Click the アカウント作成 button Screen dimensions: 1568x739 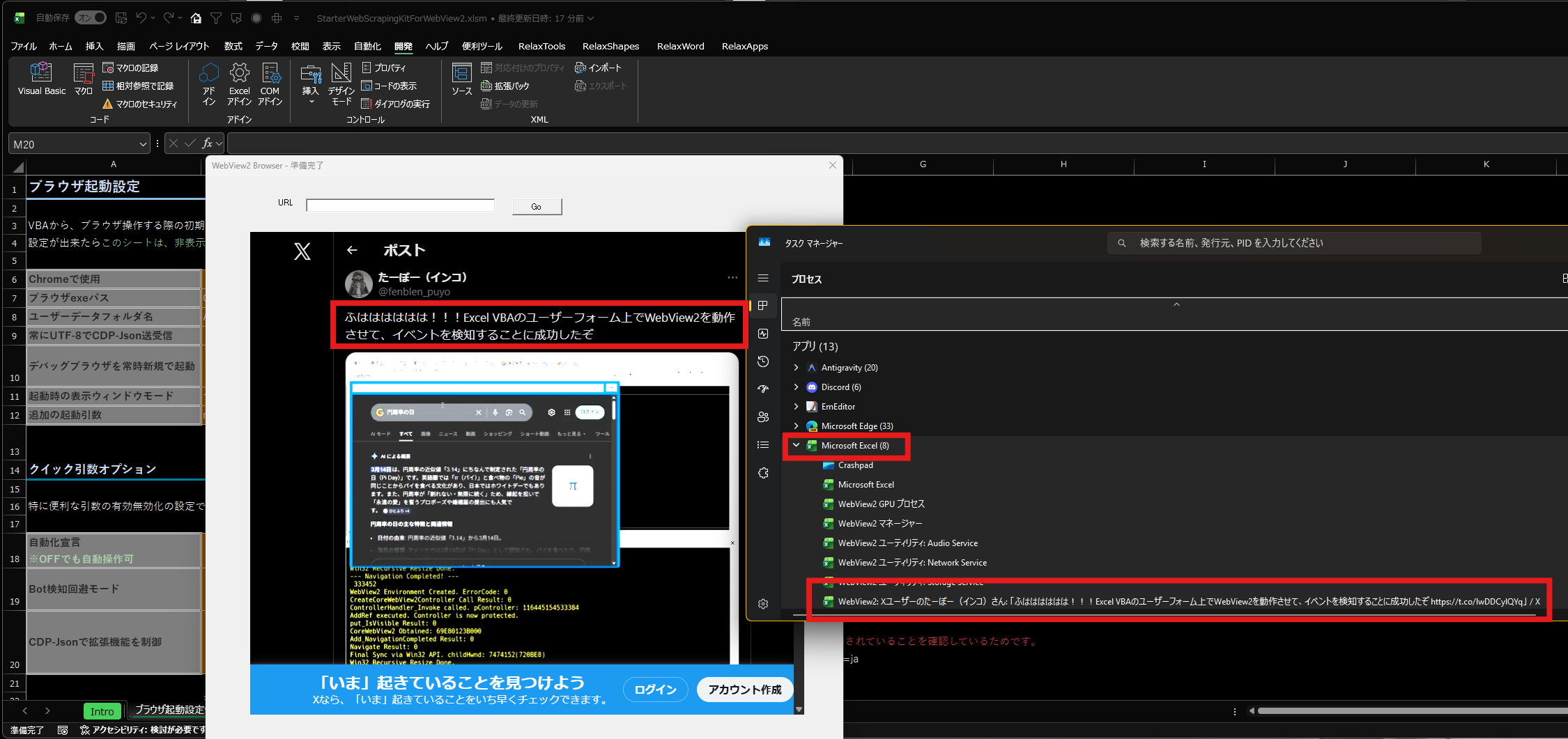pos(744,689)
